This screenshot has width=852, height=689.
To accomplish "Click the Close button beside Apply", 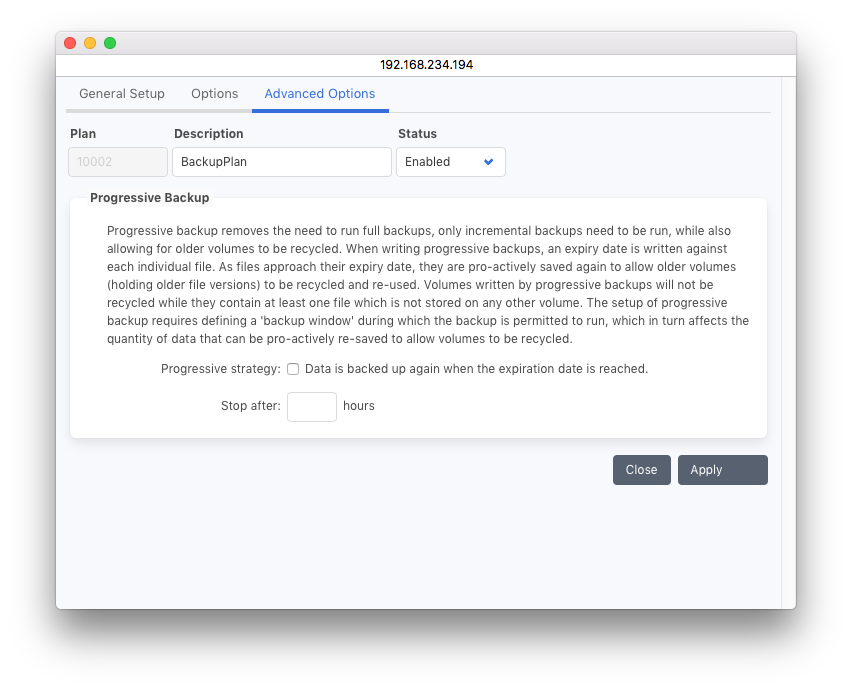I will tap(641, 470).
